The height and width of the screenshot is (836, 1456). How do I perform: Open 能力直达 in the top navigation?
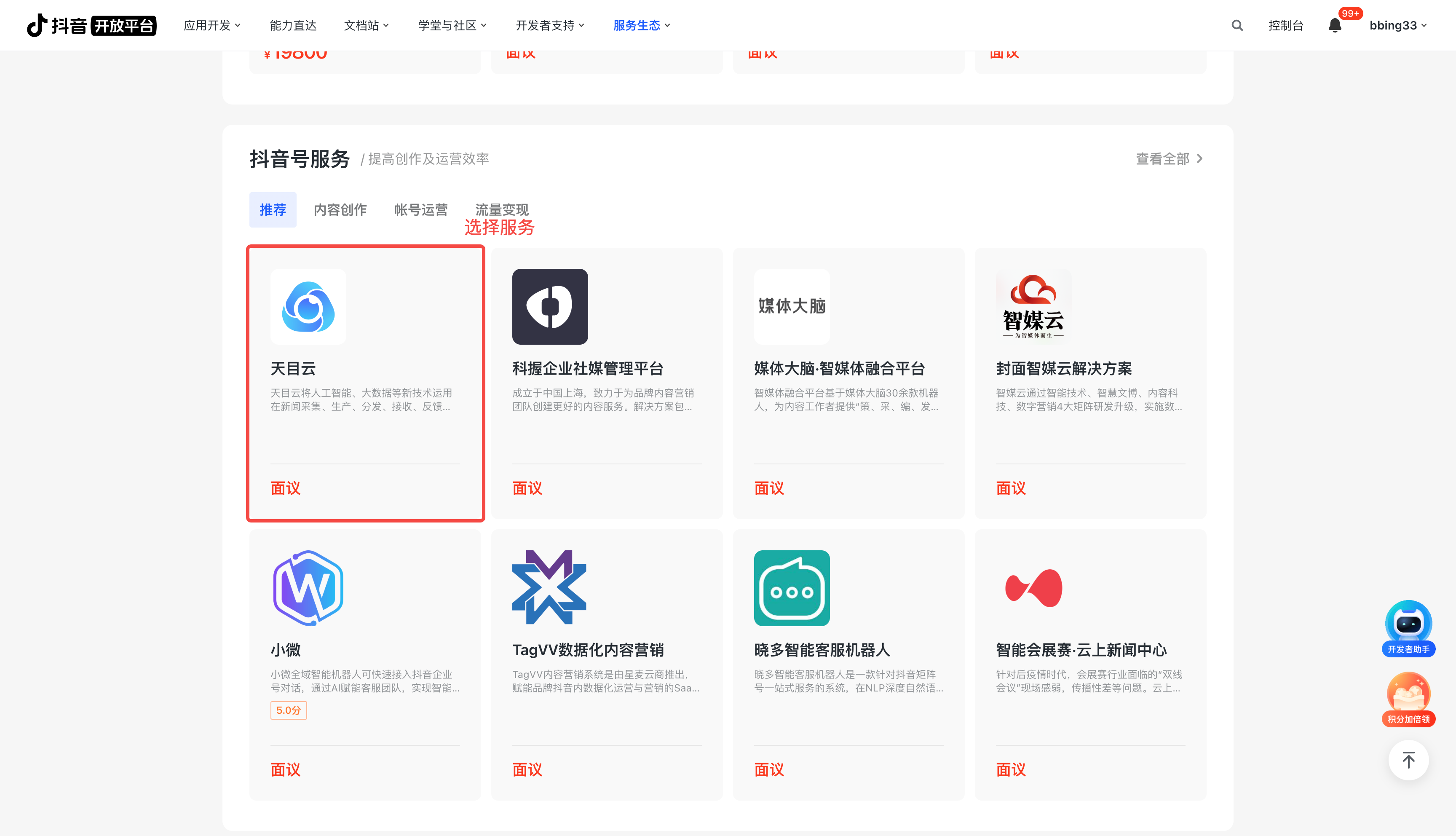pos(293,25)
